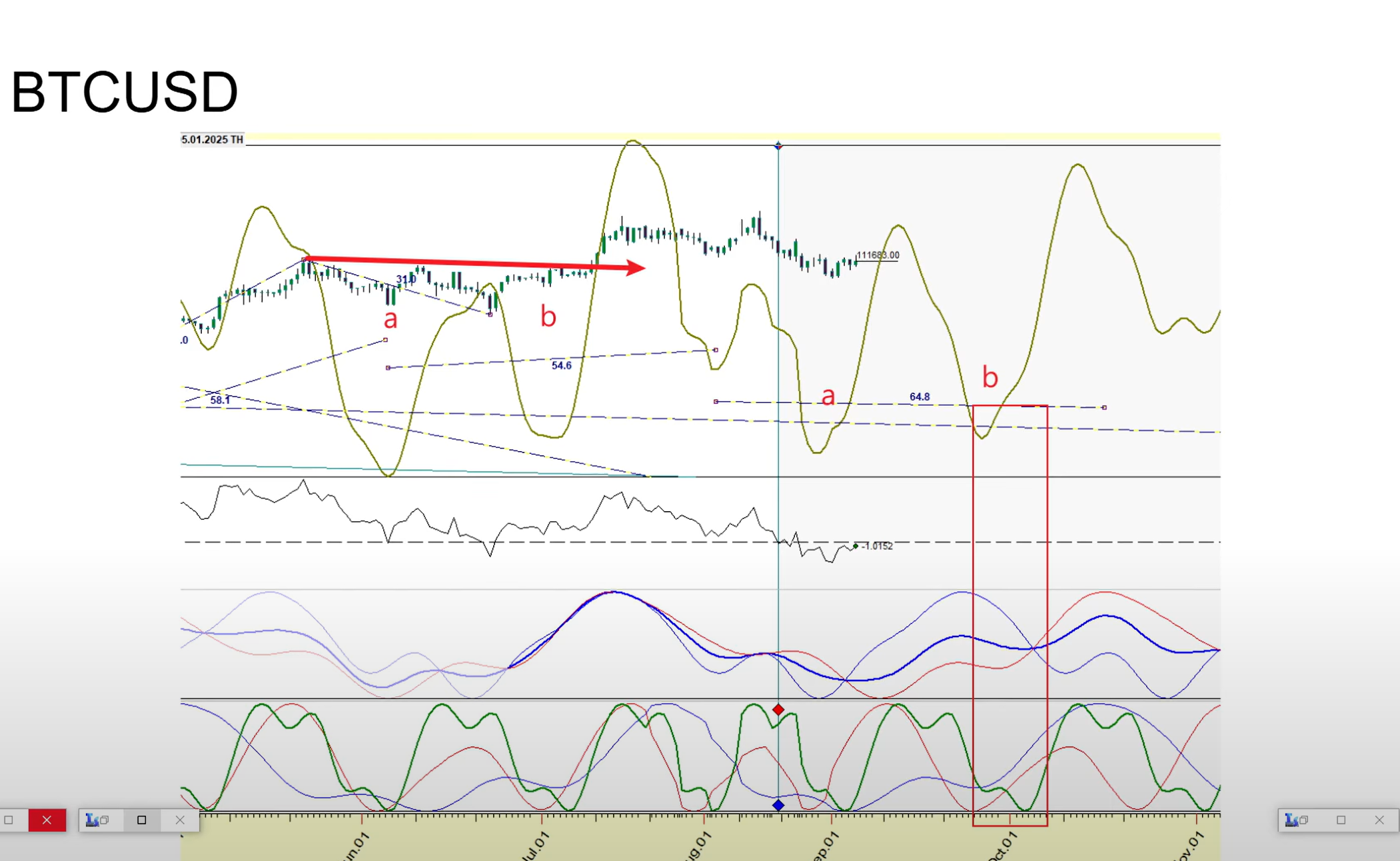Close the bottom-right minimized window
Viewport: 1400px width, 861px height.
pyautogui.click(x=1379, y=820)
